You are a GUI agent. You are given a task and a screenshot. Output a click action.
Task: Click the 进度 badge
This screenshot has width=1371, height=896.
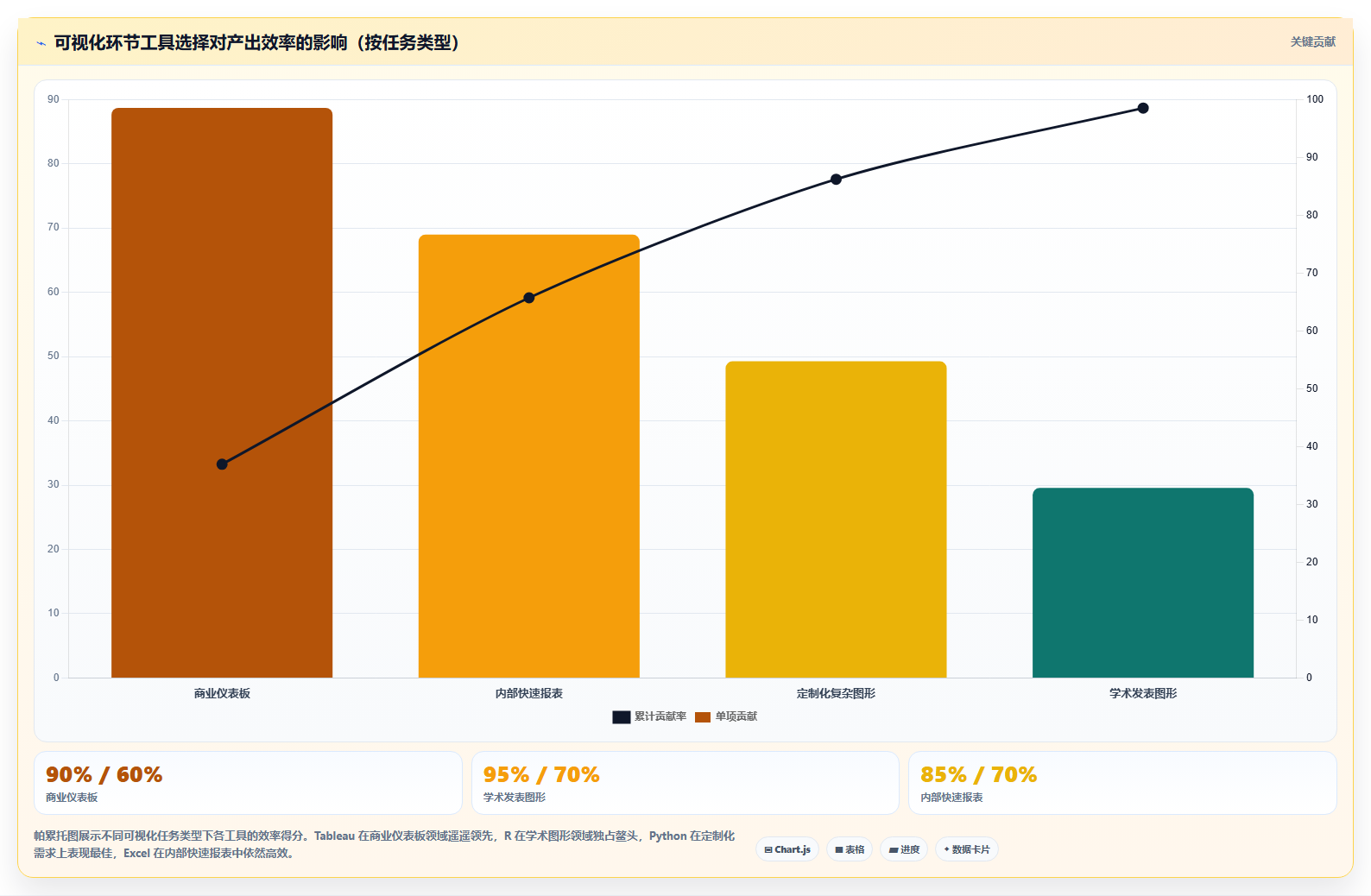click(905, 849)
